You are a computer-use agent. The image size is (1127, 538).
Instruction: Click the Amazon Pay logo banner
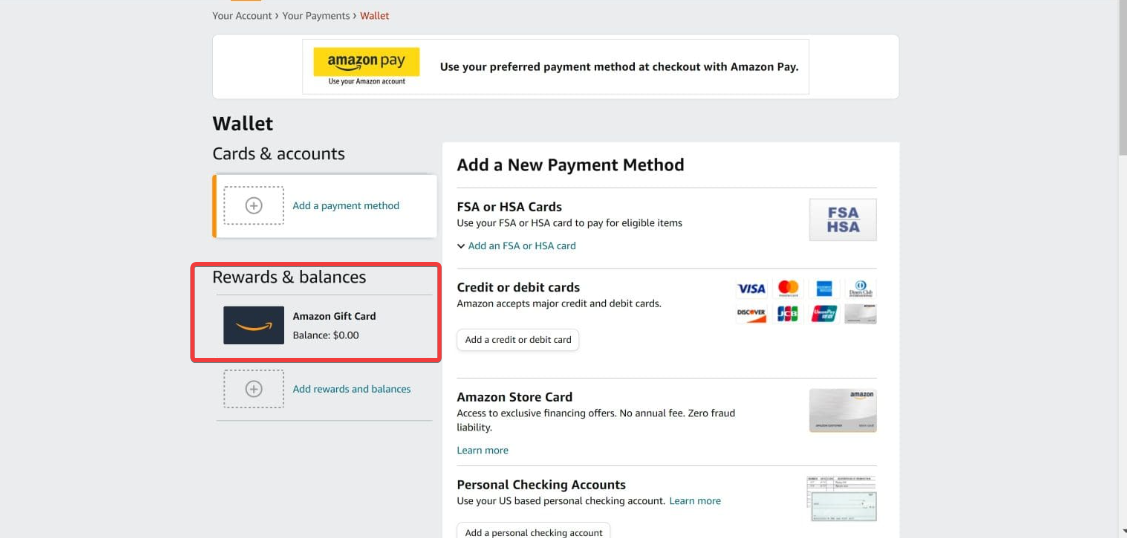pos(366,66)
